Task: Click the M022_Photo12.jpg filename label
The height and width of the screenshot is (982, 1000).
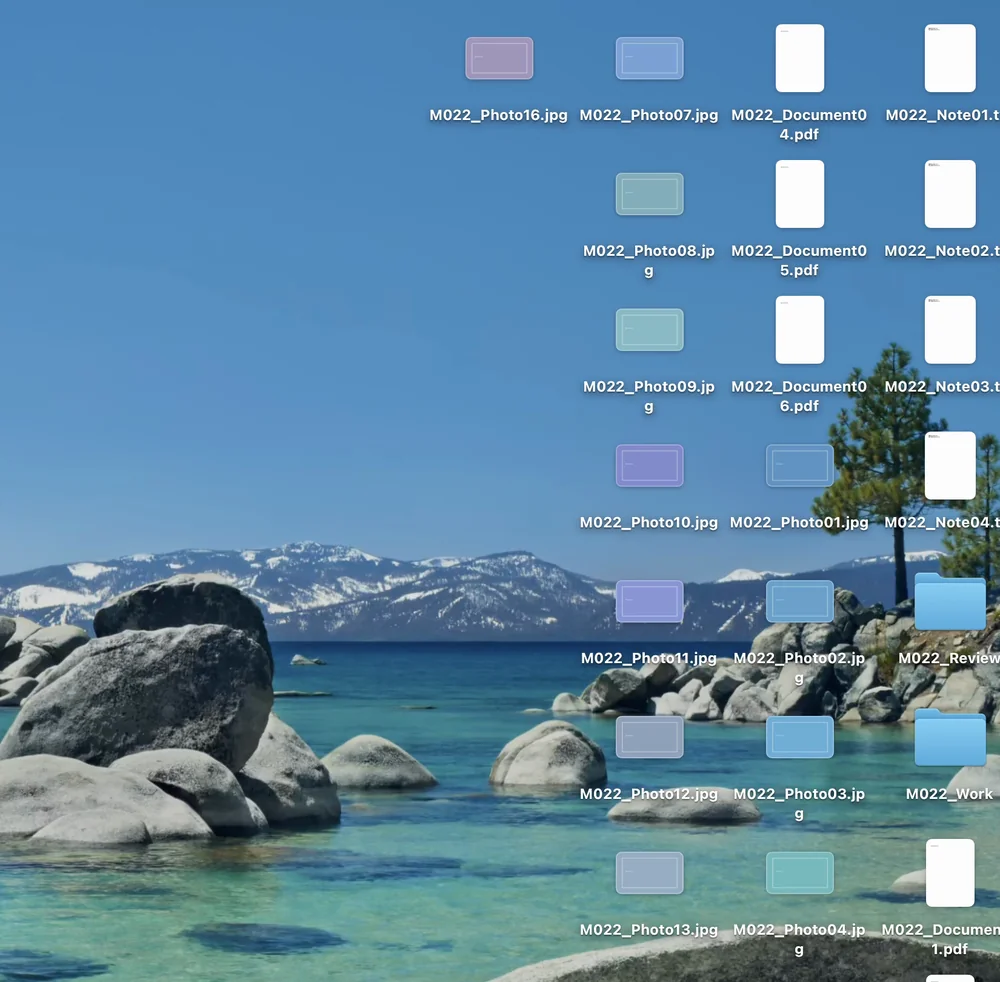Action: coord(649,795)
